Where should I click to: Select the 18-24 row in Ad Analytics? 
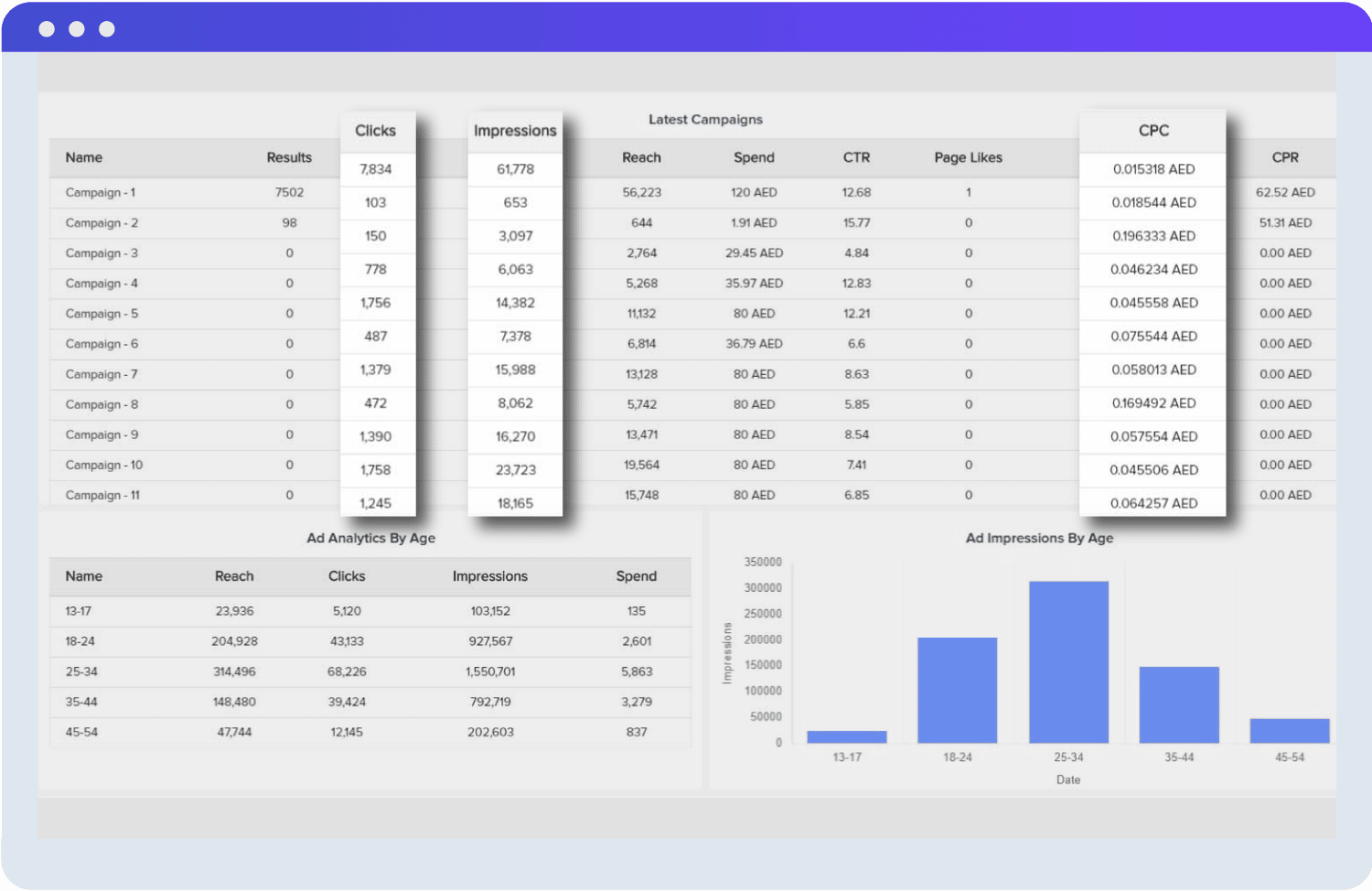pyautogui.click(x=82, y=641)
